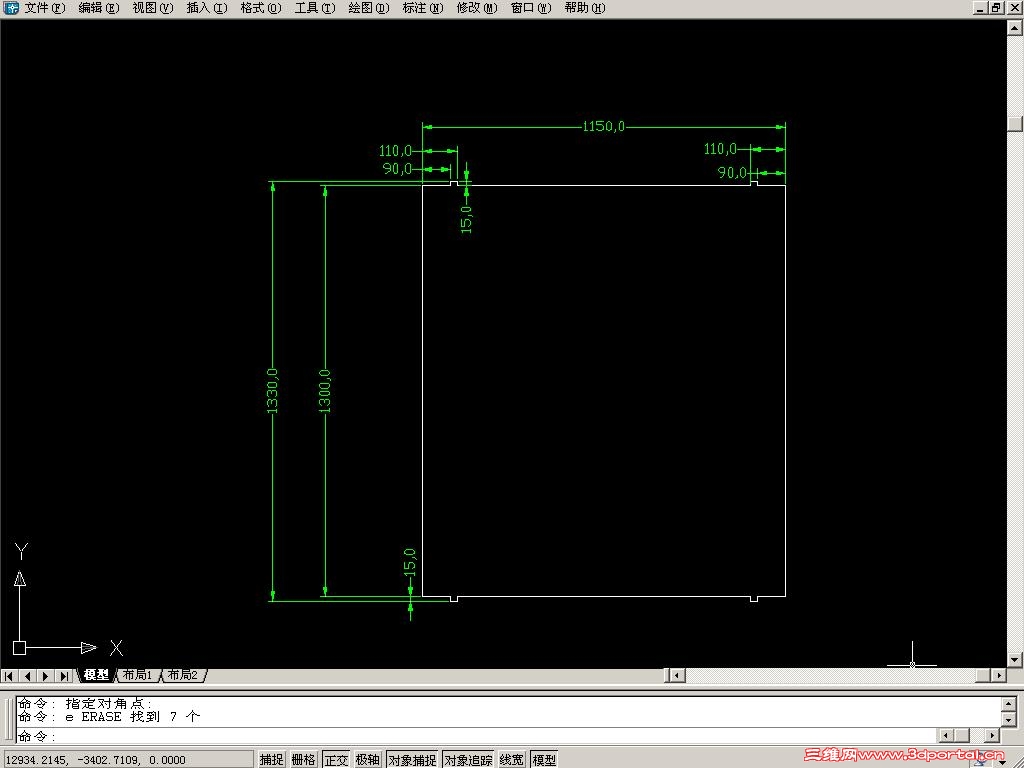The image size is (1024, 768).
Task: Open the 修改(M) menu
Action: (x=477, y=8)
